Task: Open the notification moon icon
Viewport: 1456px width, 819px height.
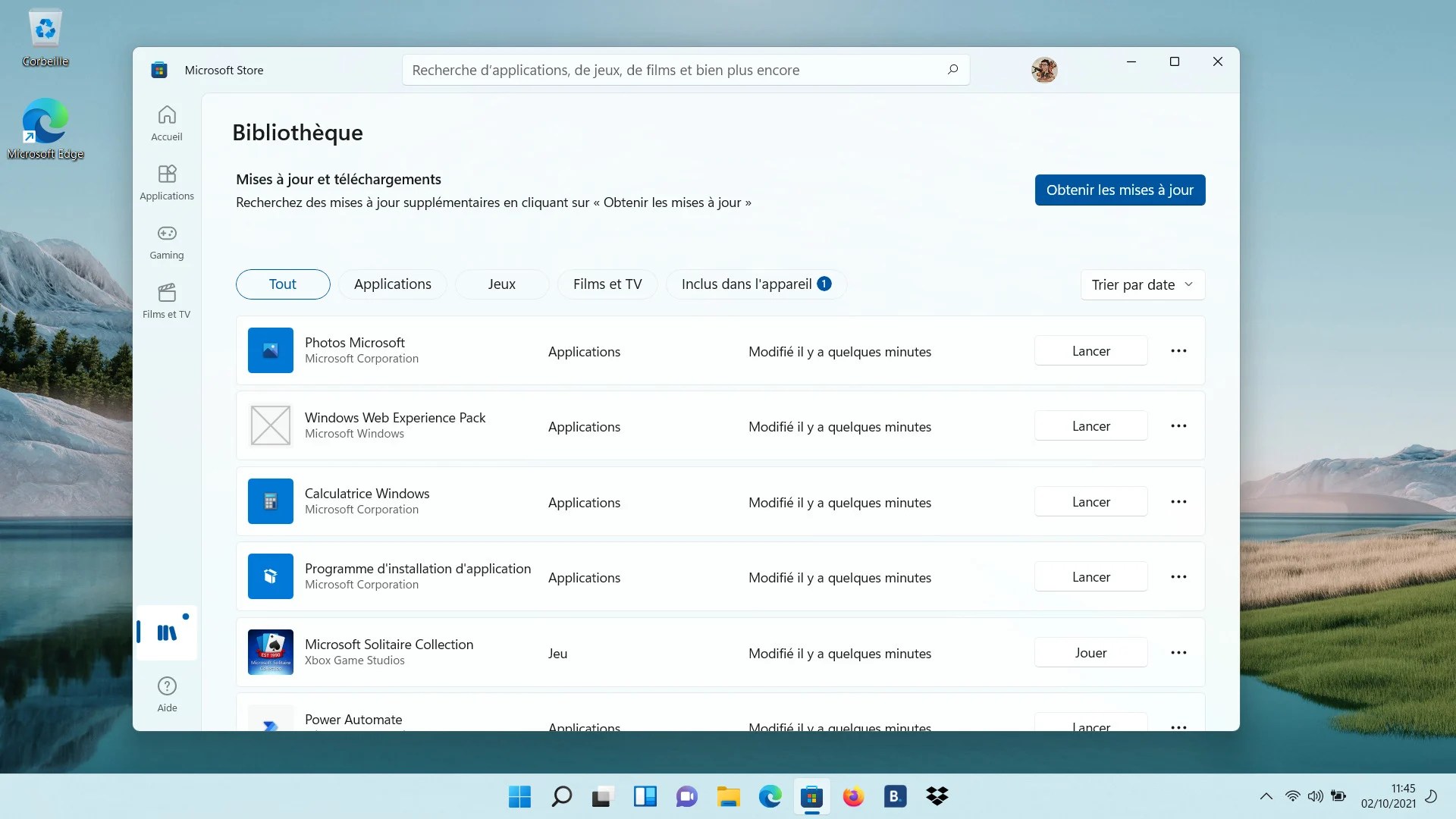Action: point(1431,796)
